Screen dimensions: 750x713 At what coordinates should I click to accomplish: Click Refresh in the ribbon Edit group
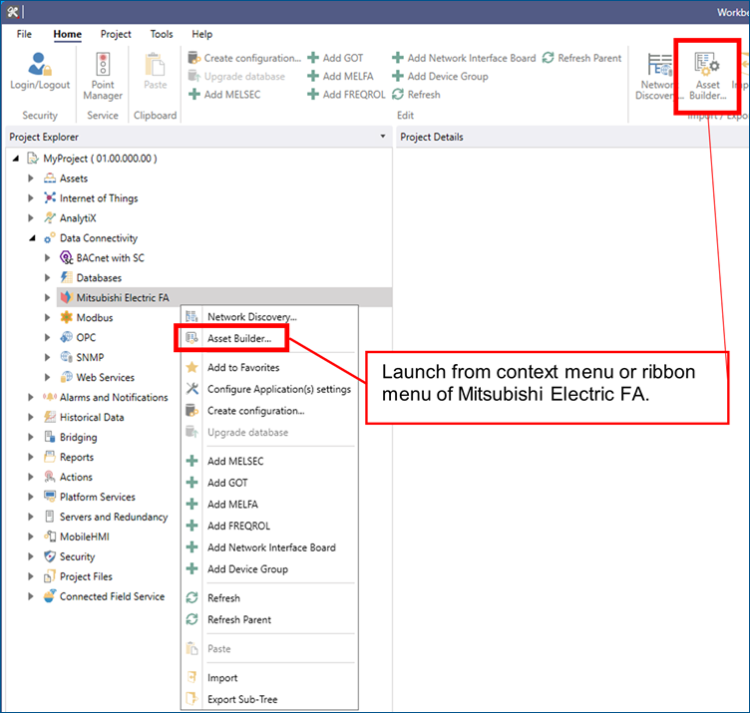pos(416,95)
